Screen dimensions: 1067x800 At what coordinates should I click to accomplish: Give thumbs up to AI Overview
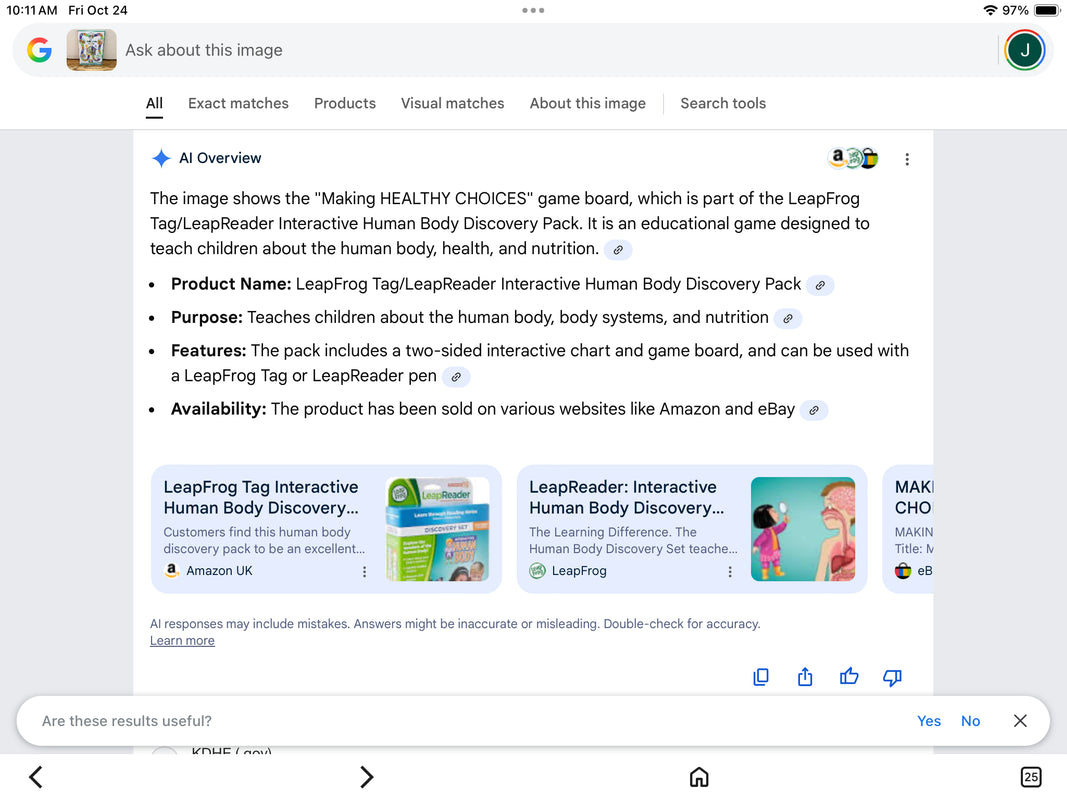(x=849, y=677)
